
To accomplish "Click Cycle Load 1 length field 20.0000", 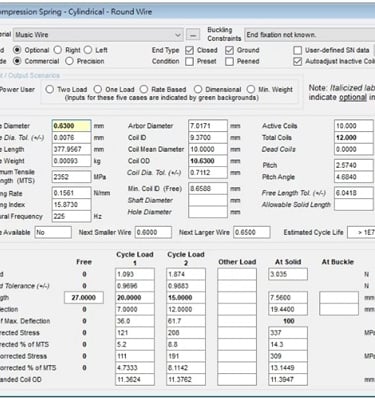I will click(x=135, y=298).
